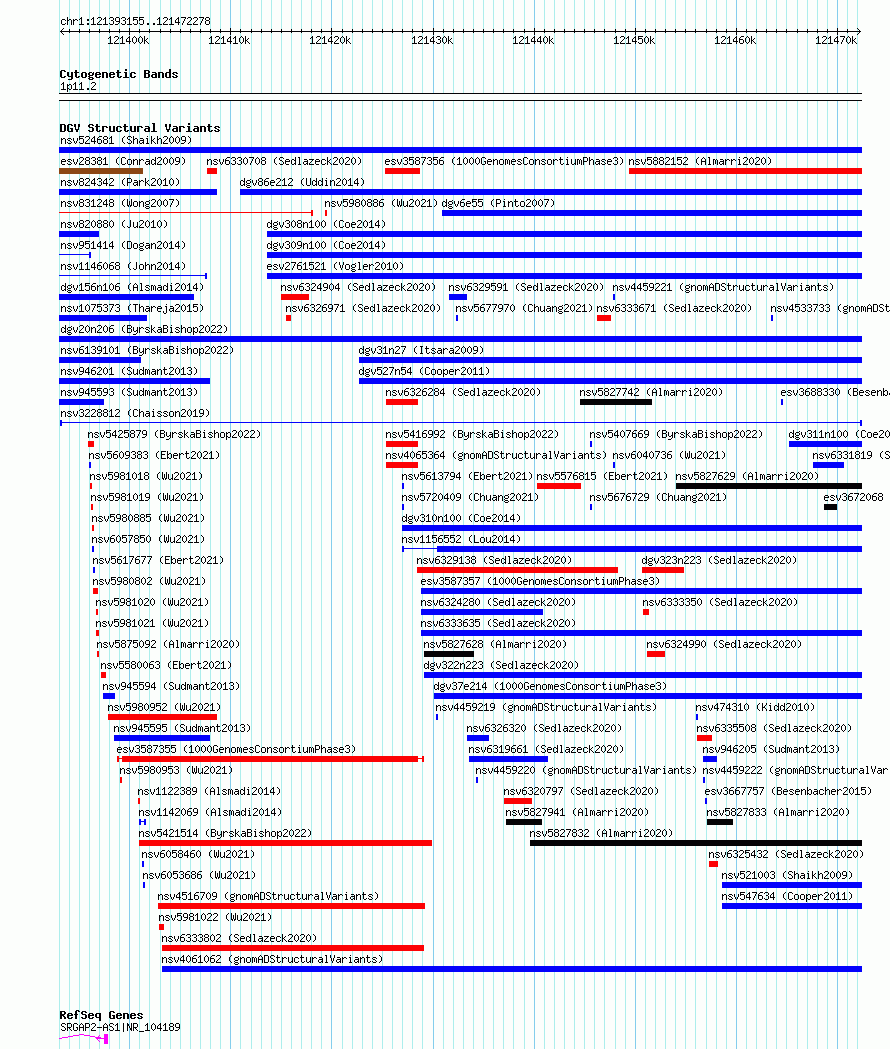Open nsv4065364 (gnomADStructuralVariants) label
Screen dimensions: 890x1049
coord(496,456)
